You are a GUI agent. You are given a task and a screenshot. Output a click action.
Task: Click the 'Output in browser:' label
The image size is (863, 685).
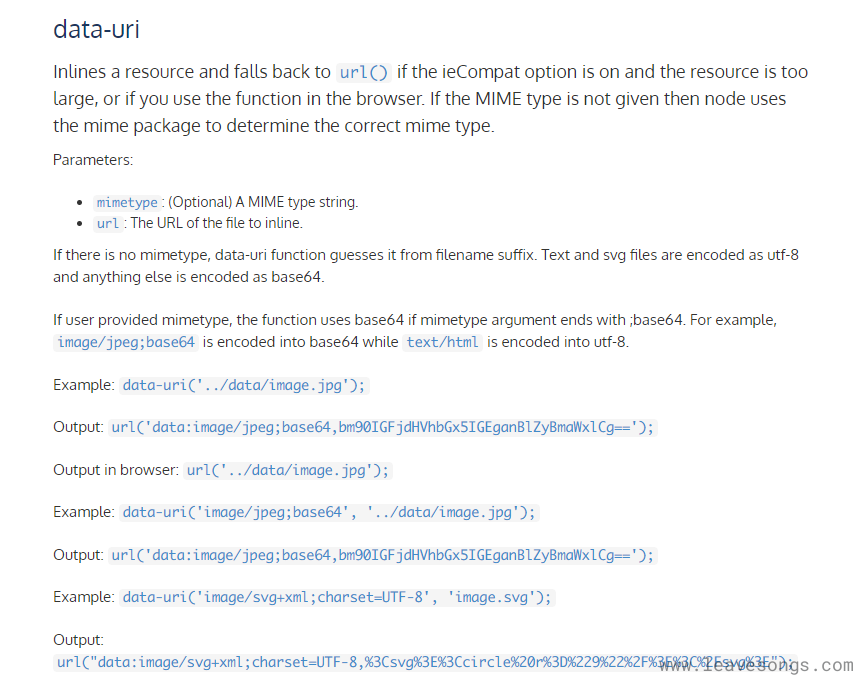[116, 470]
